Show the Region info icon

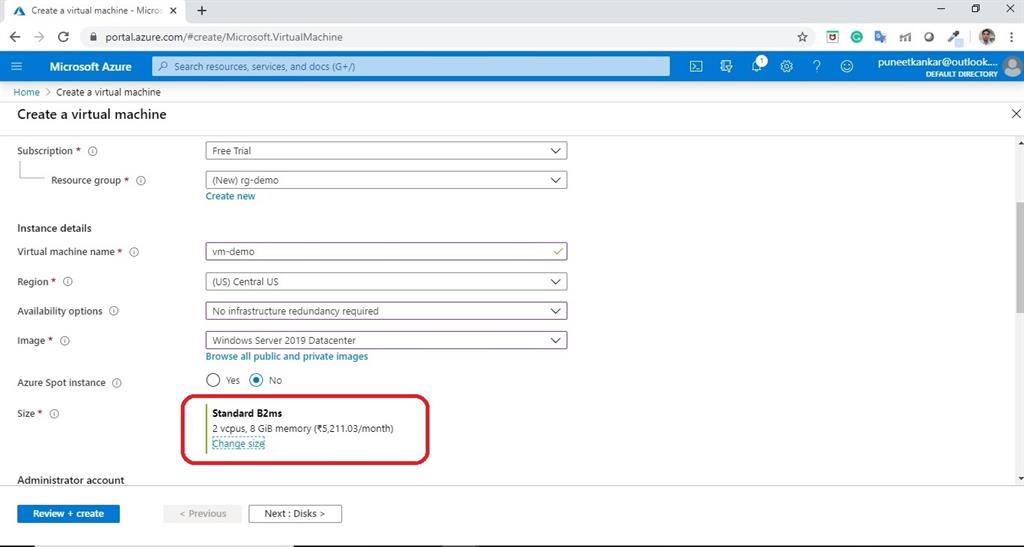pyautogui.click(x=68, y=282)
